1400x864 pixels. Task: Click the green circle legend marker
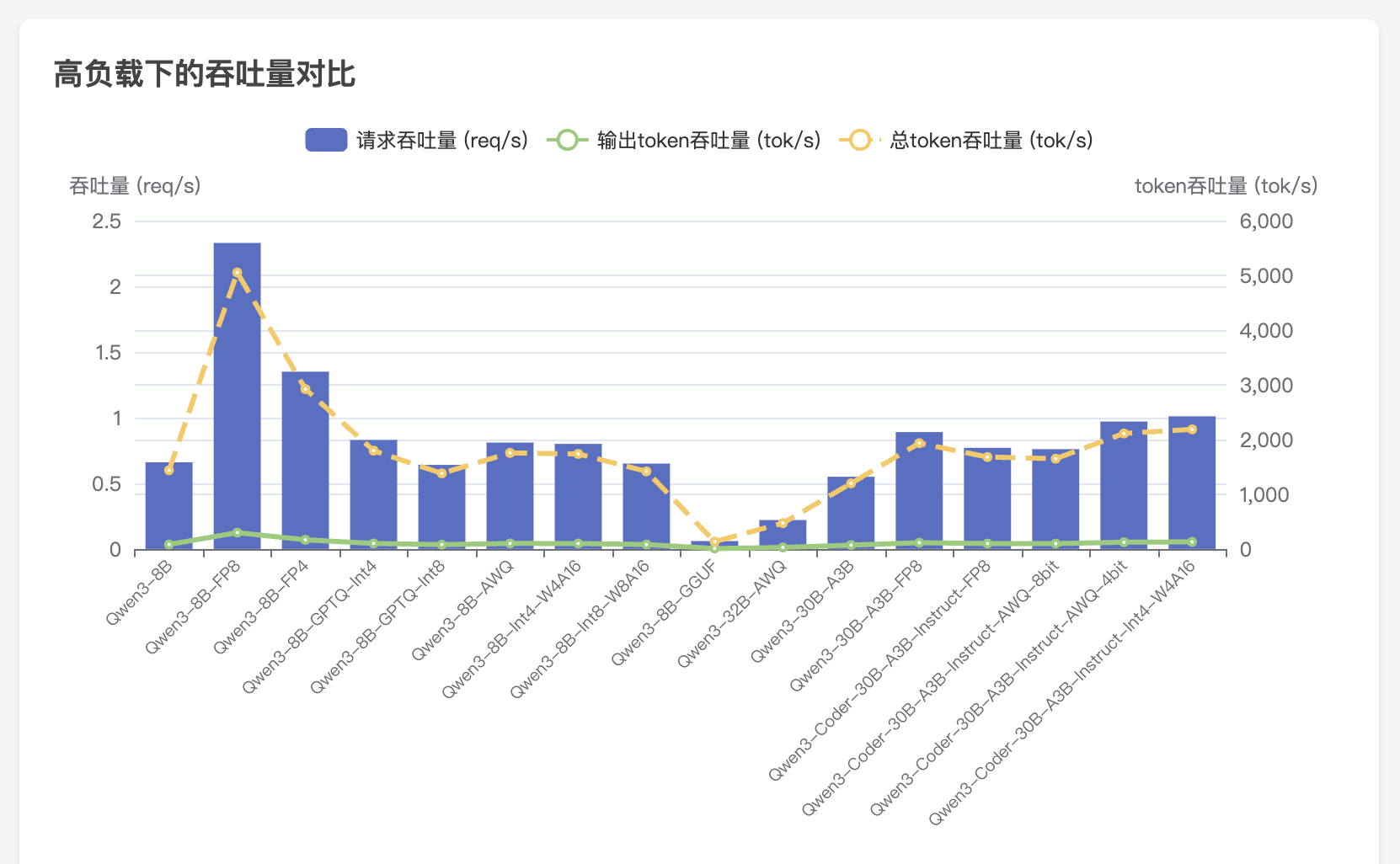pyautogui.click(x=567, y=140)
